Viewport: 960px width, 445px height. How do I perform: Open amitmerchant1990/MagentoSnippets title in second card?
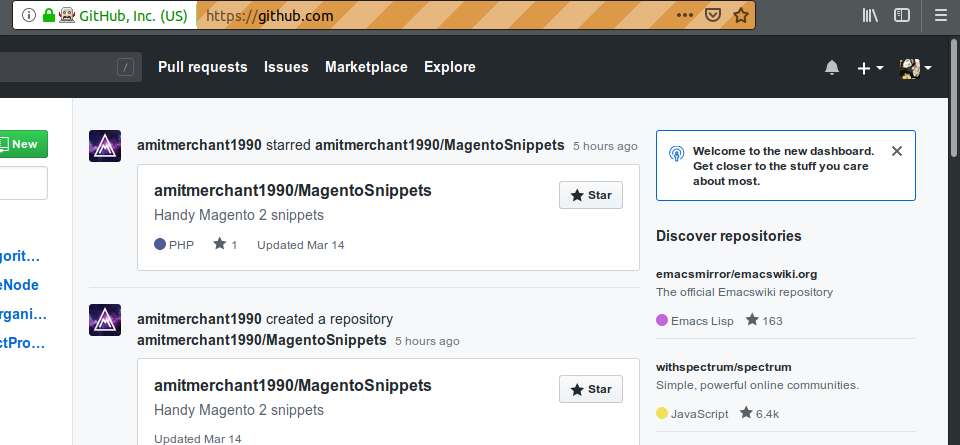click(x=293, y=385)
